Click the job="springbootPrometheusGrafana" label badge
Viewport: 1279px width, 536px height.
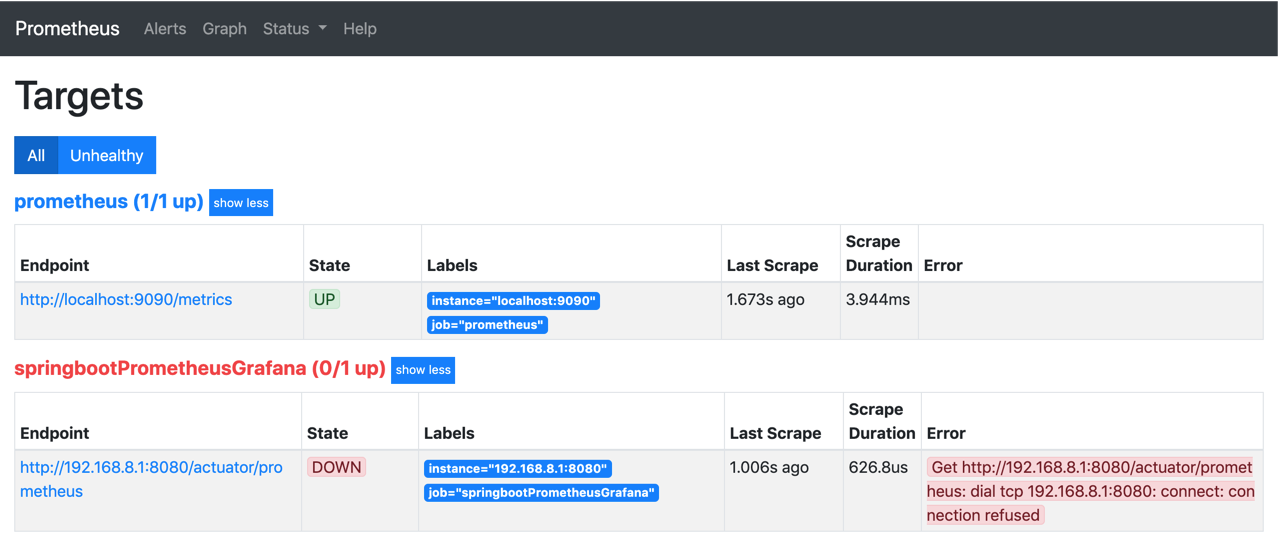pyautogui.click(x=541, y=493)
